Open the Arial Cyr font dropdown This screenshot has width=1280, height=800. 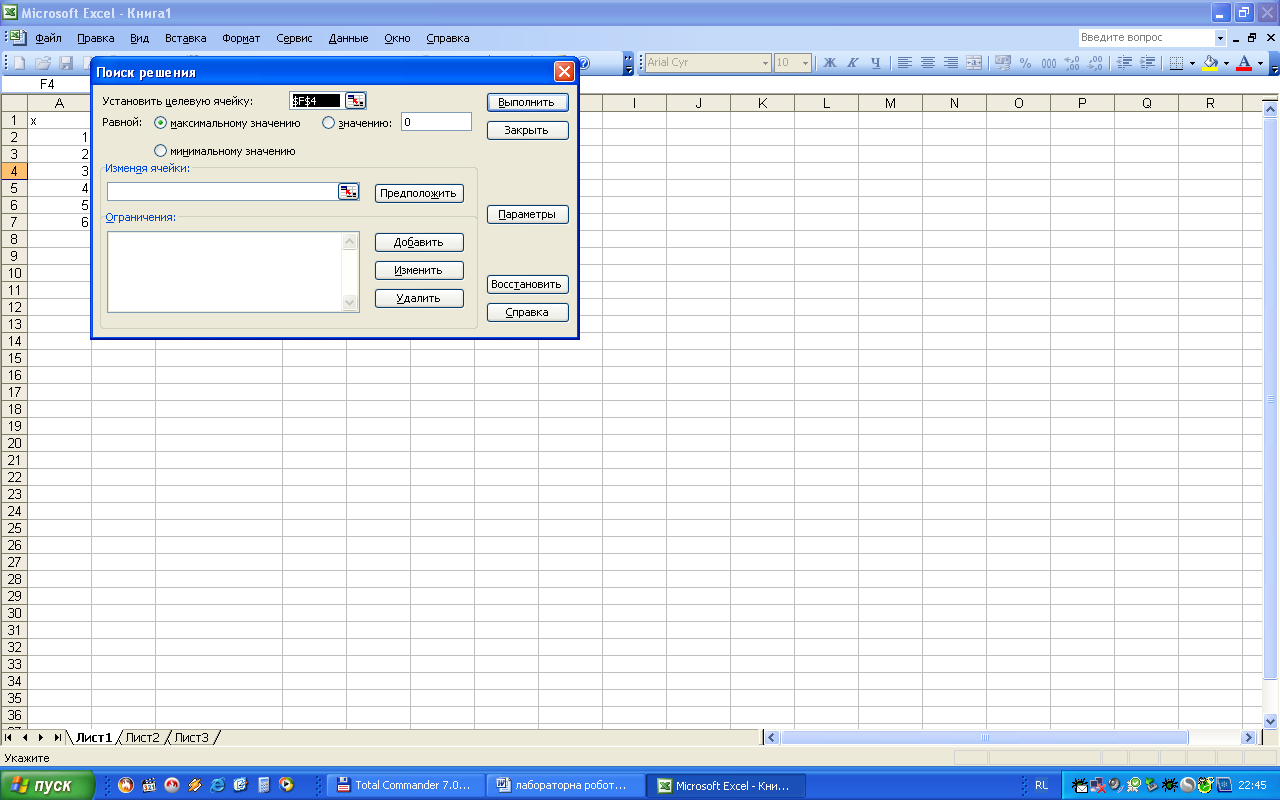(766, 63)
